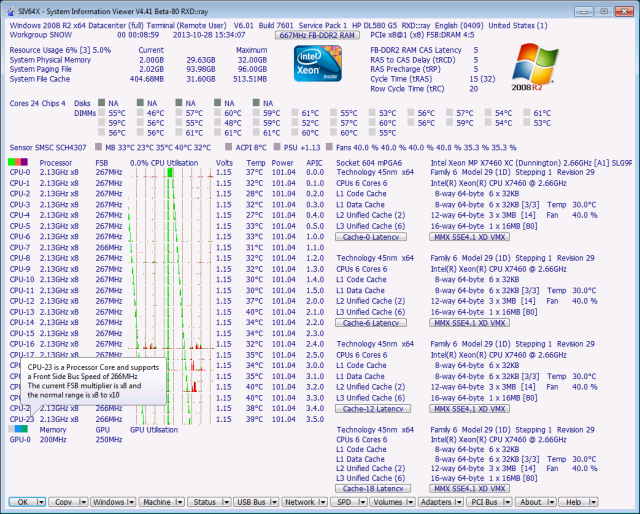Click the CPU-0 row label
This screenshot has height=514, width=640.
tap(20, 172)
